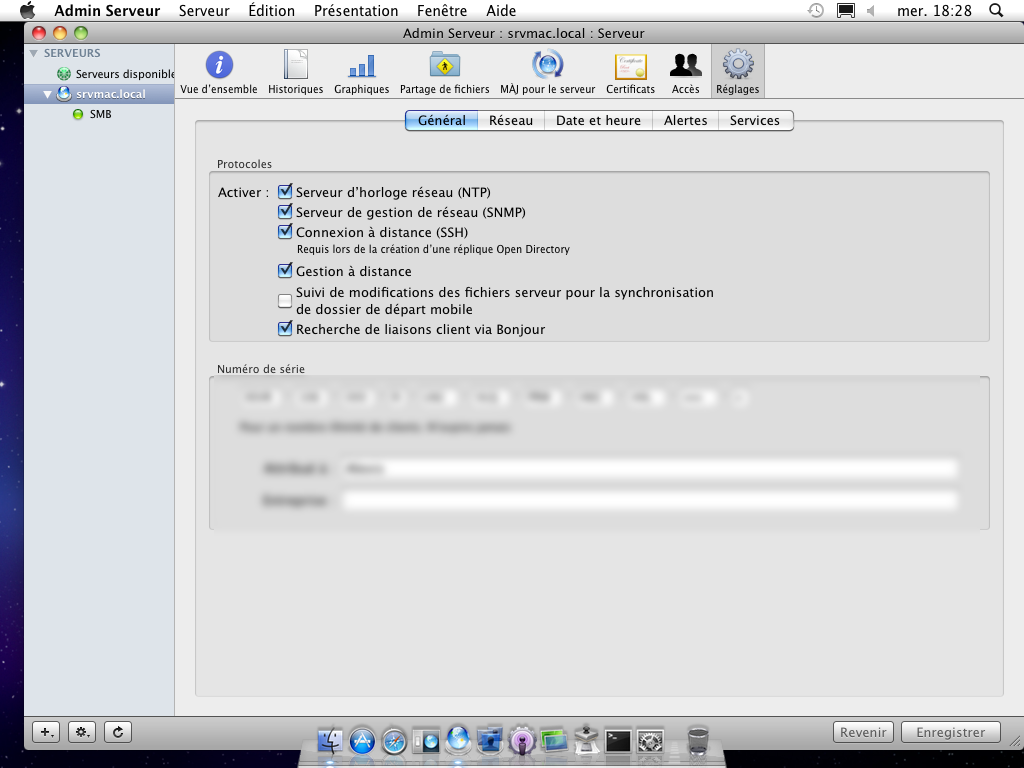The width and height of the screenshot is (1024, 768).
Task: Click the refresh button at bottom left
Action: tap(118, 732)
